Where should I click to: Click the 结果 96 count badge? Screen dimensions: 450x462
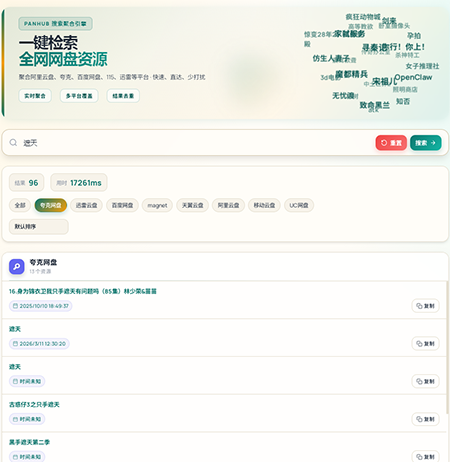[x=26, y=183]
